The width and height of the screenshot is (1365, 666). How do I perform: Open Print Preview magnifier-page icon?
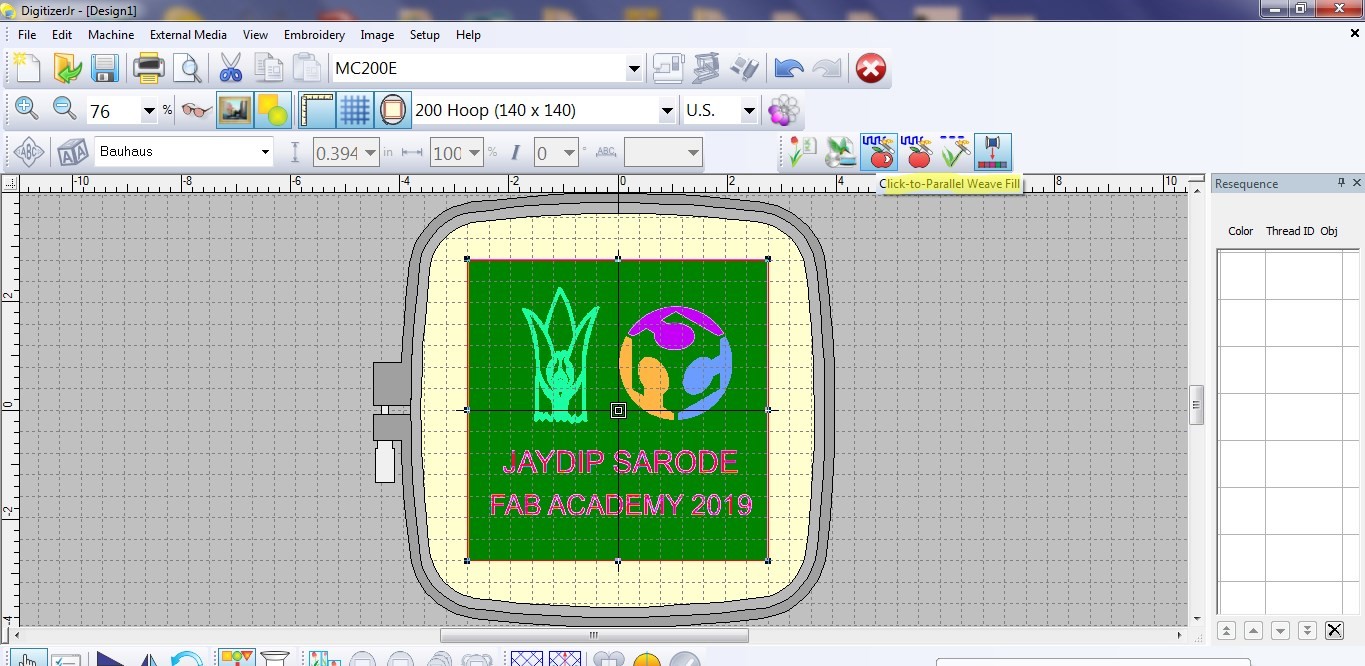187,69
